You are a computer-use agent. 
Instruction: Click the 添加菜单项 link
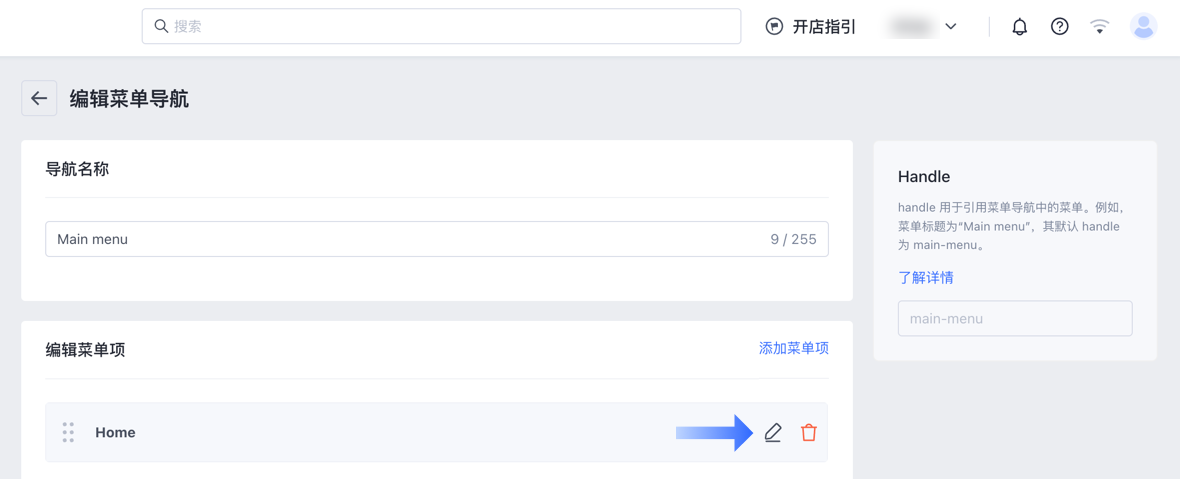tap(794, 348)
